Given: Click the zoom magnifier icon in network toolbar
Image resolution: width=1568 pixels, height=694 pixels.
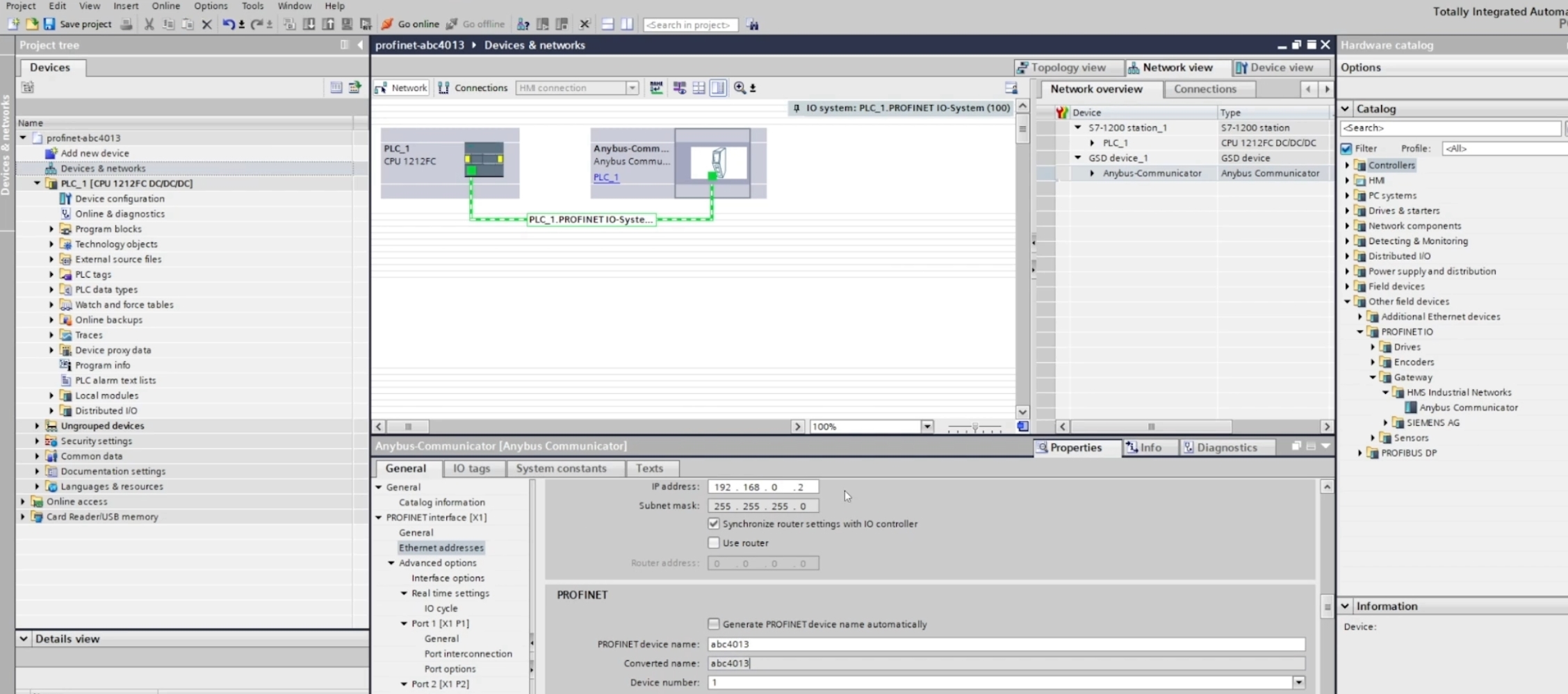Looking at the screenshot, I should [x=740, y=88].
